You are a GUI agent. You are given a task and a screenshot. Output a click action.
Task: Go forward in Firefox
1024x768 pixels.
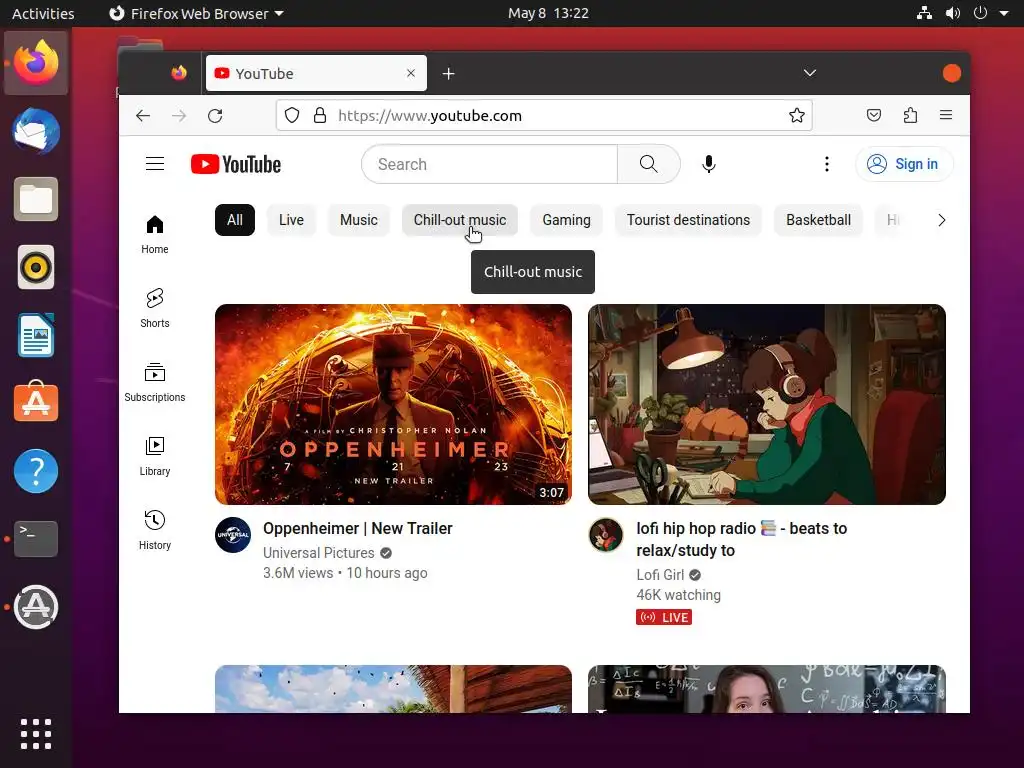(179, 116)
